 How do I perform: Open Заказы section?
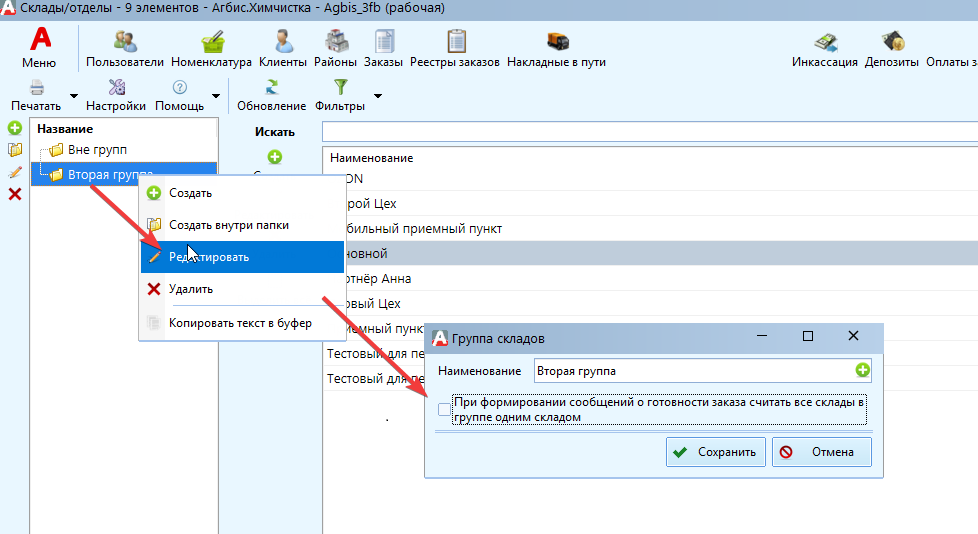384,49
